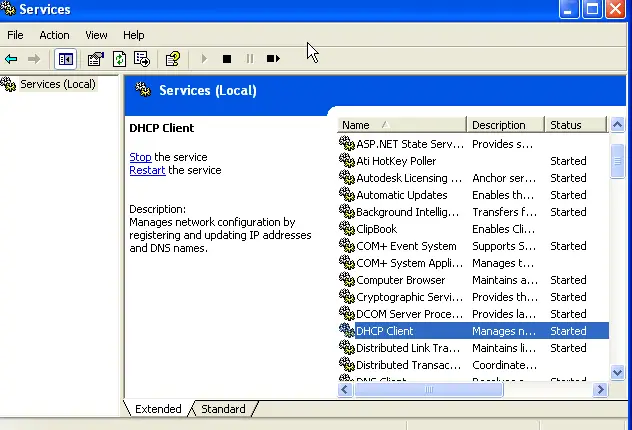Click the gear icon beside Distributed Link Tracking
The image size is (632, 430).
(347, 347)
